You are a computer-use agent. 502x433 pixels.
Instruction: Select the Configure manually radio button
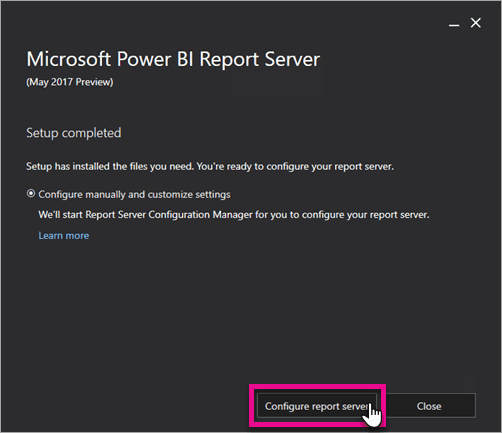click(31, 193)
